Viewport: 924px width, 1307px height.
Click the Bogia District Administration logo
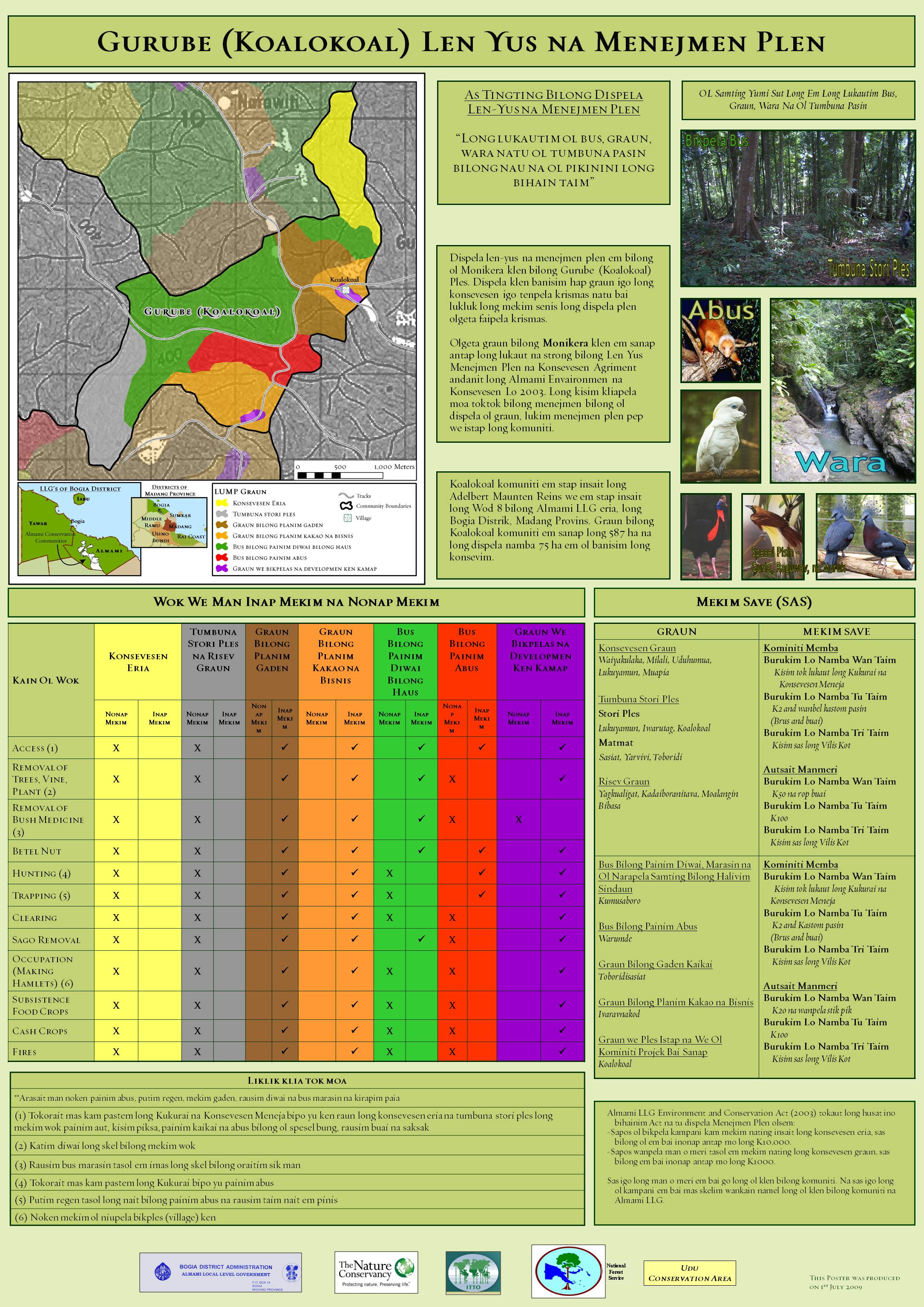(x=220, y=1272)
